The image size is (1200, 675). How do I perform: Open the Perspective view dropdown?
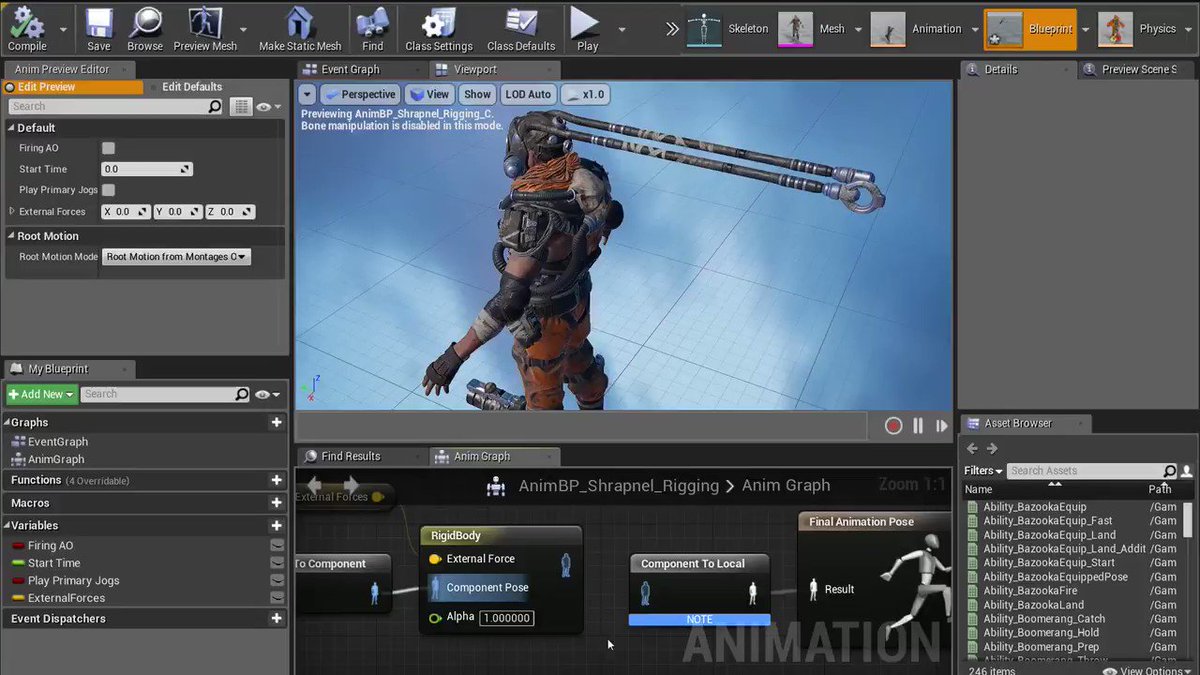coord(359,93)
